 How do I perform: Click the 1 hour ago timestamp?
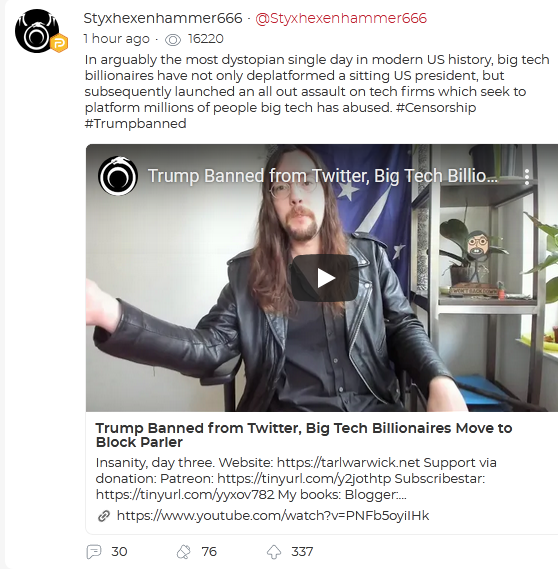coord(116,39)
